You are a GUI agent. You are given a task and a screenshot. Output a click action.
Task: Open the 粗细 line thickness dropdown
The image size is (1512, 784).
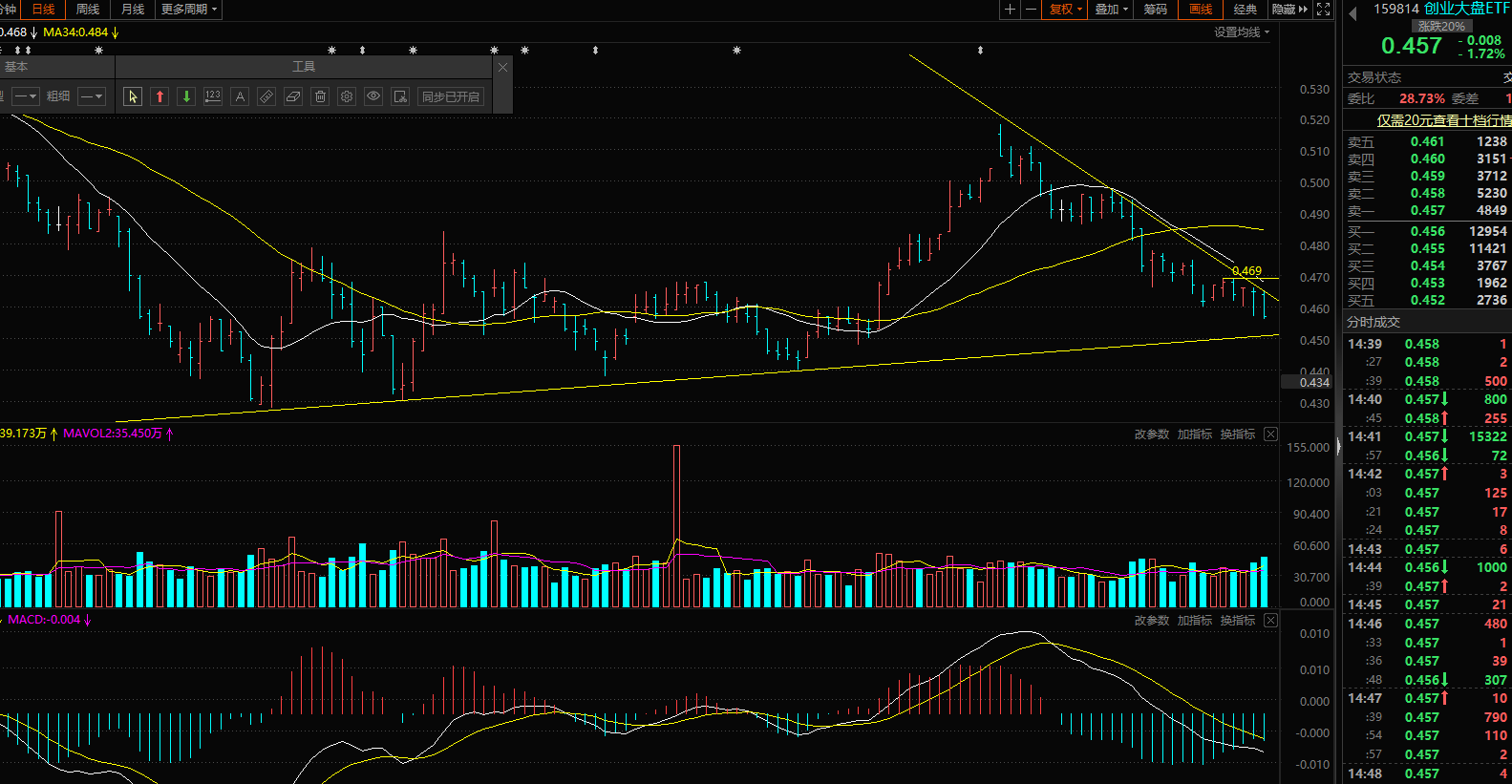click(x=92, y=96)
